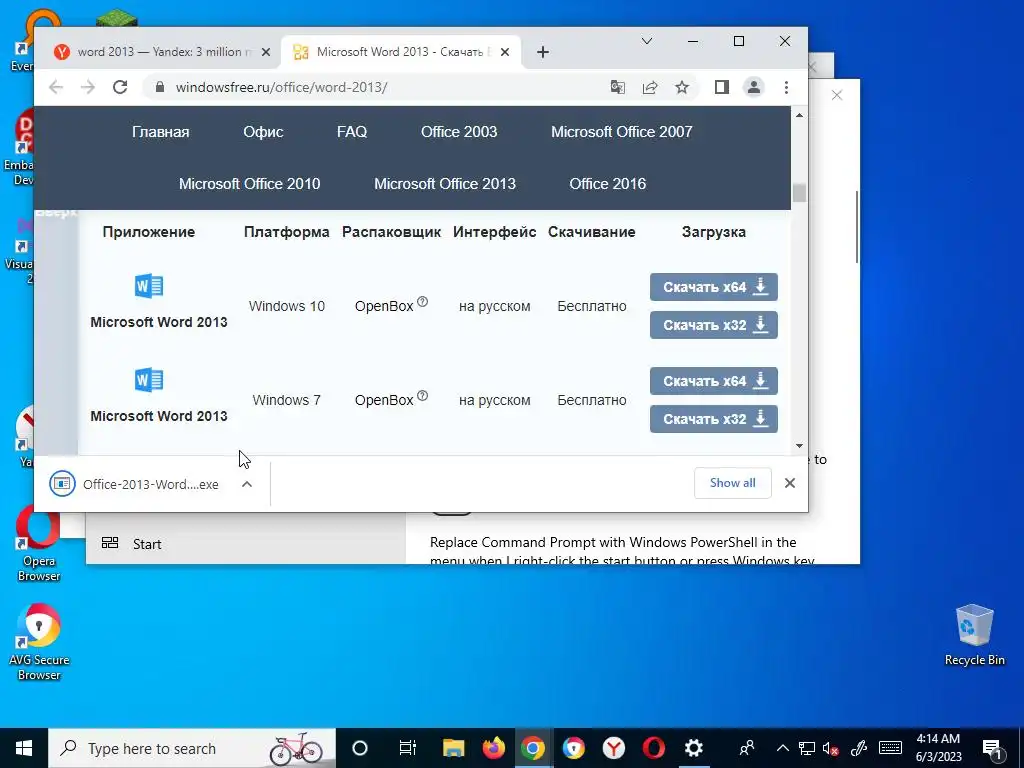Viewport: 1024px width, 768px height.
Task: Open Cortana from the taskbar
Action: pos(360,748)
